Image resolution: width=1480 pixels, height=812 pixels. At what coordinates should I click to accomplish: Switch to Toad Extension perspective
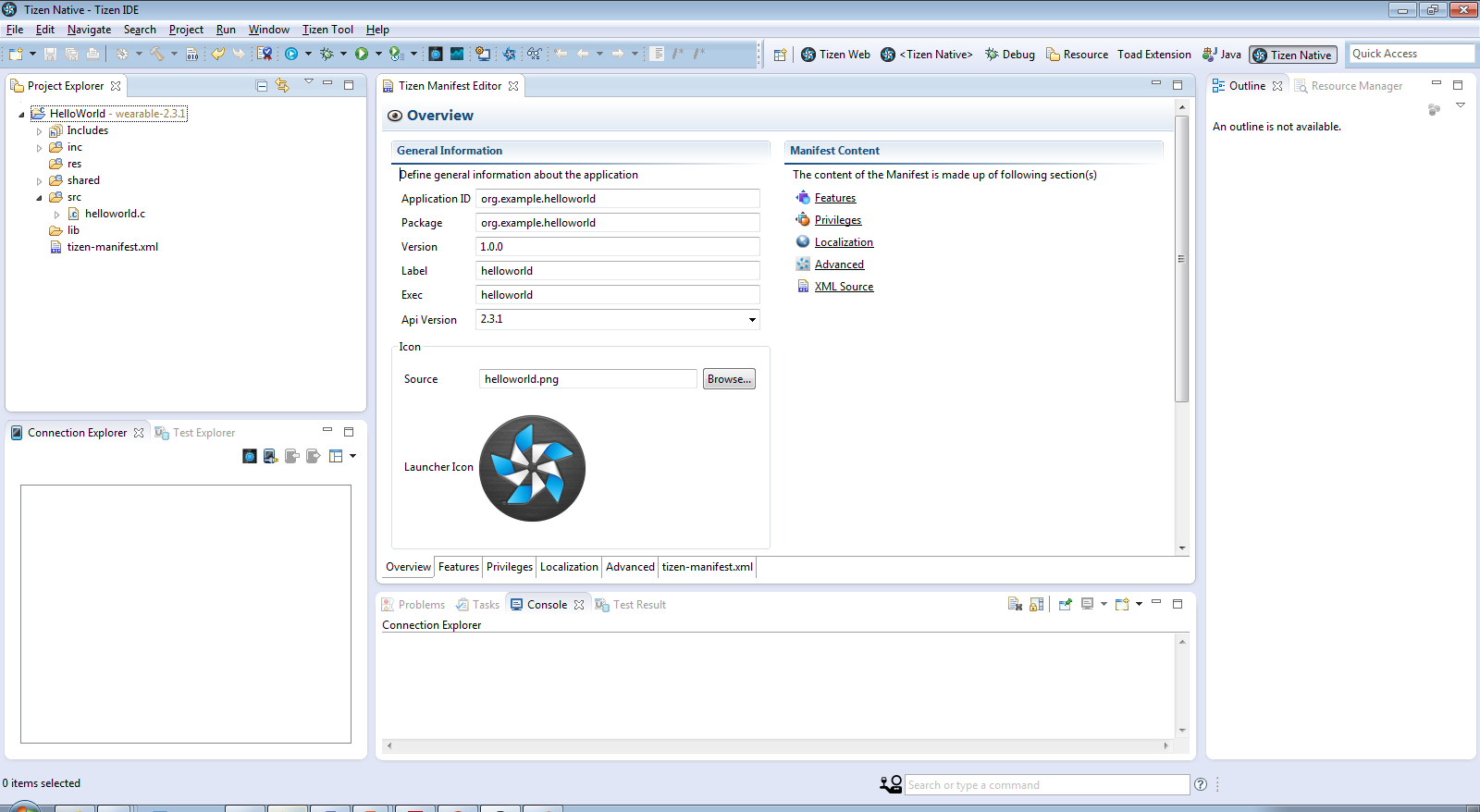pos(1154,55)
